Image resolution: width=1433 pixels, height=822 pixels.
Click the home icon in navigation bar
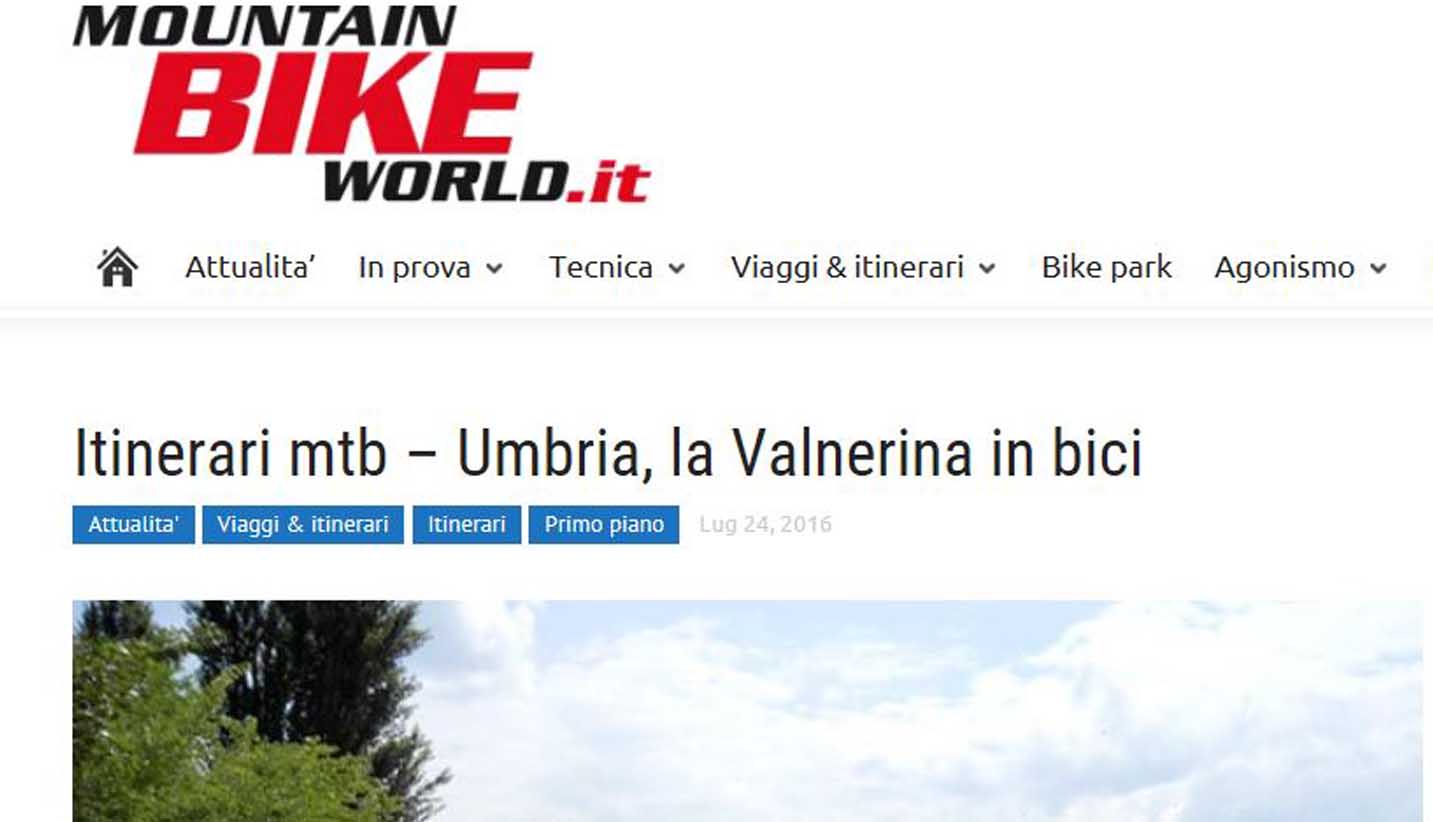[x=117, y=267]
